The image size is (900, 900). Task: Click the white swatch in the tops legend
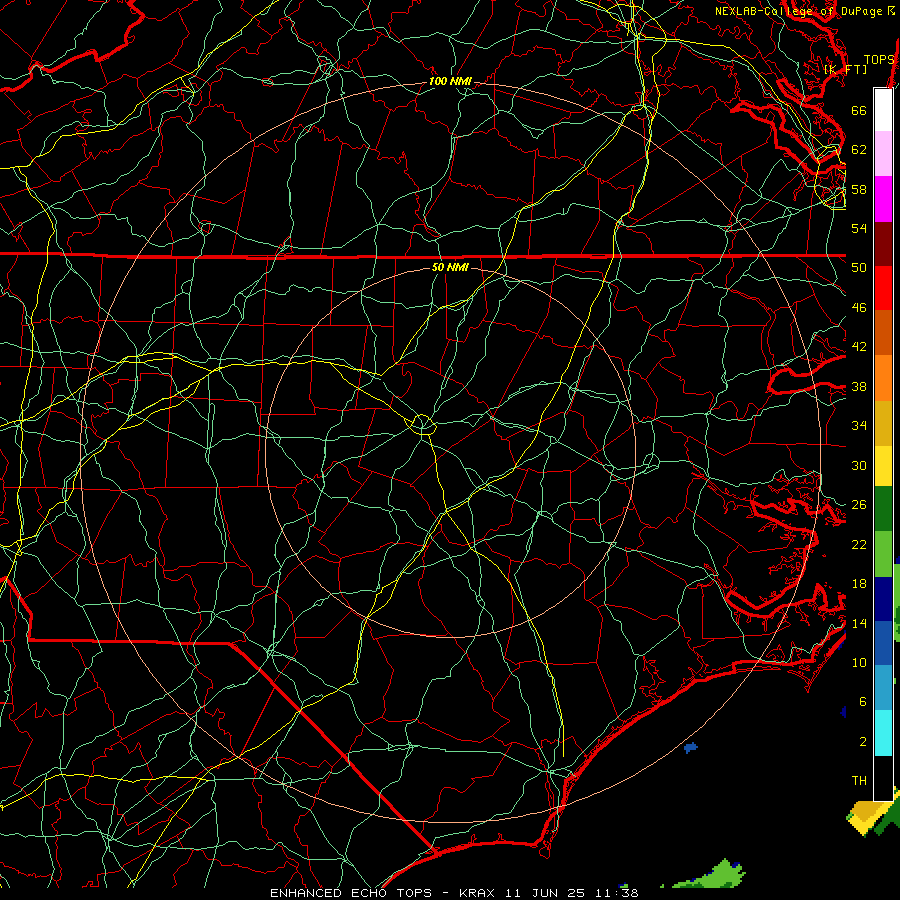click(x=883, y=110)
